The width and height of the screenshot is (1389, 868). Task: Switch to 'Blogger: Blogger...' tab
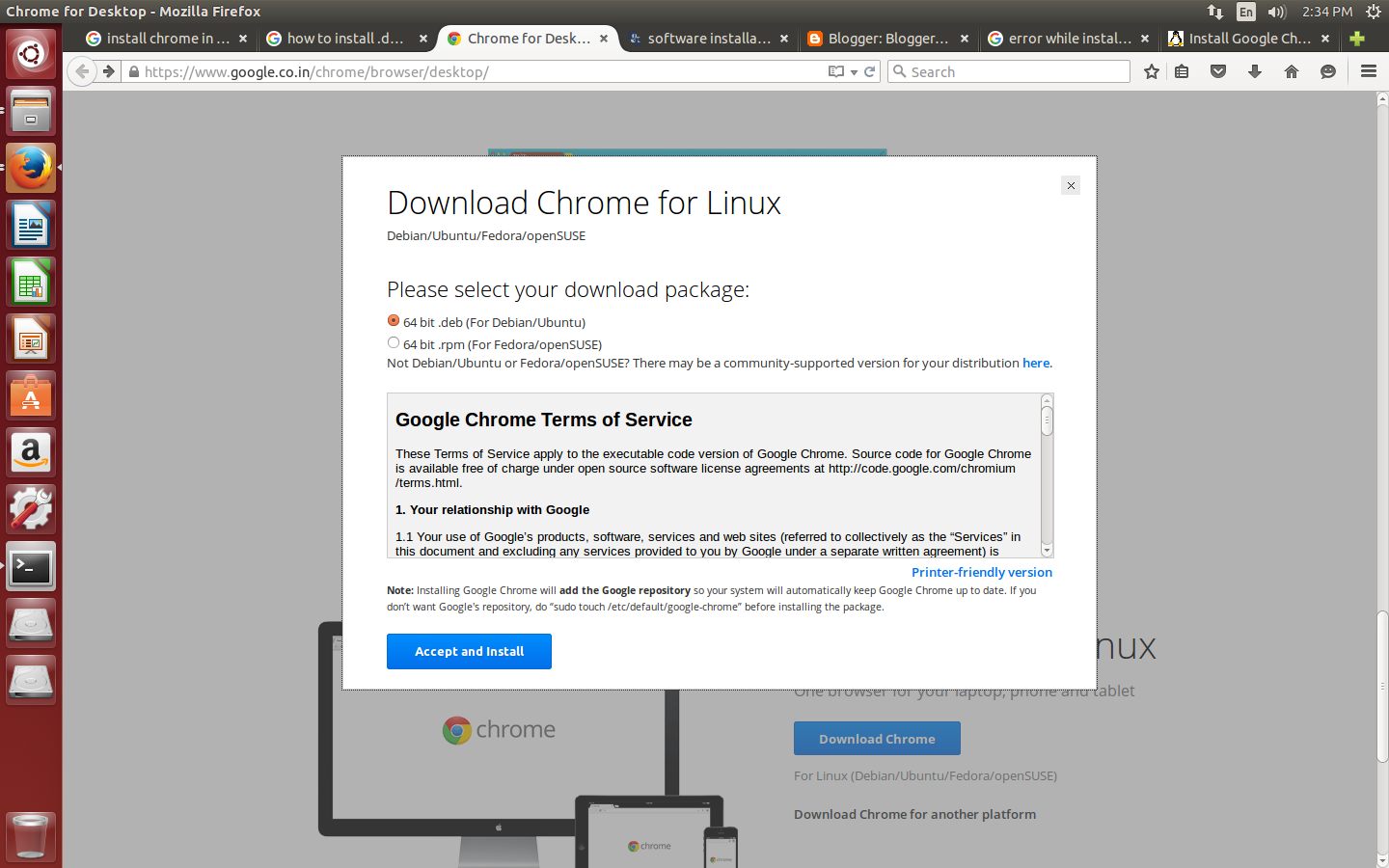click(x=888, y=39)
